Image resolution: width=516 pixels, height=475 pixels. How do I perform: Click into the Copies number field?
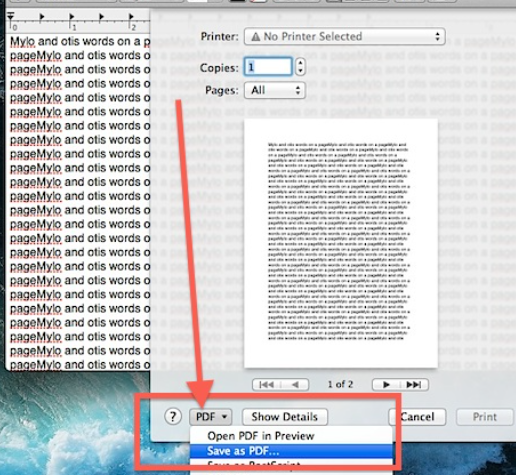click(268, 67)
